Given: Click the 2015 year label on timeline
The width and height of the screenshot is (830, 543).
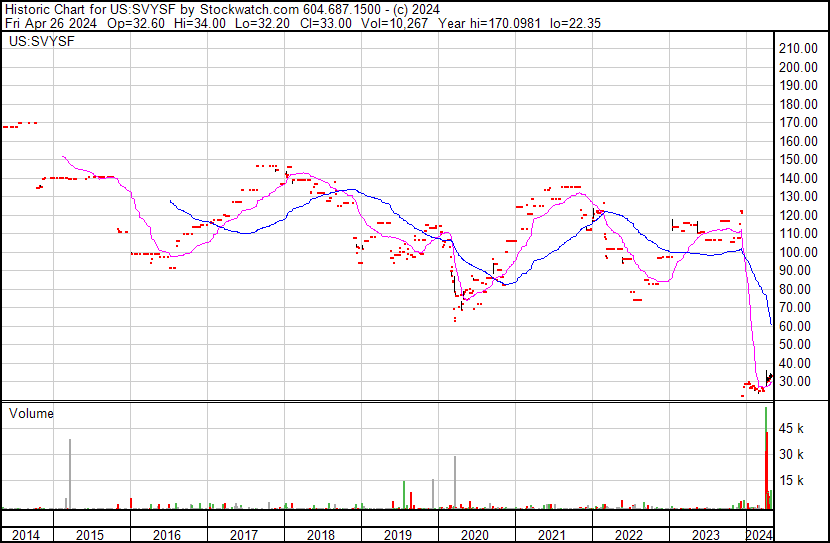Looking at the screenshot, I should coord(90,535).
